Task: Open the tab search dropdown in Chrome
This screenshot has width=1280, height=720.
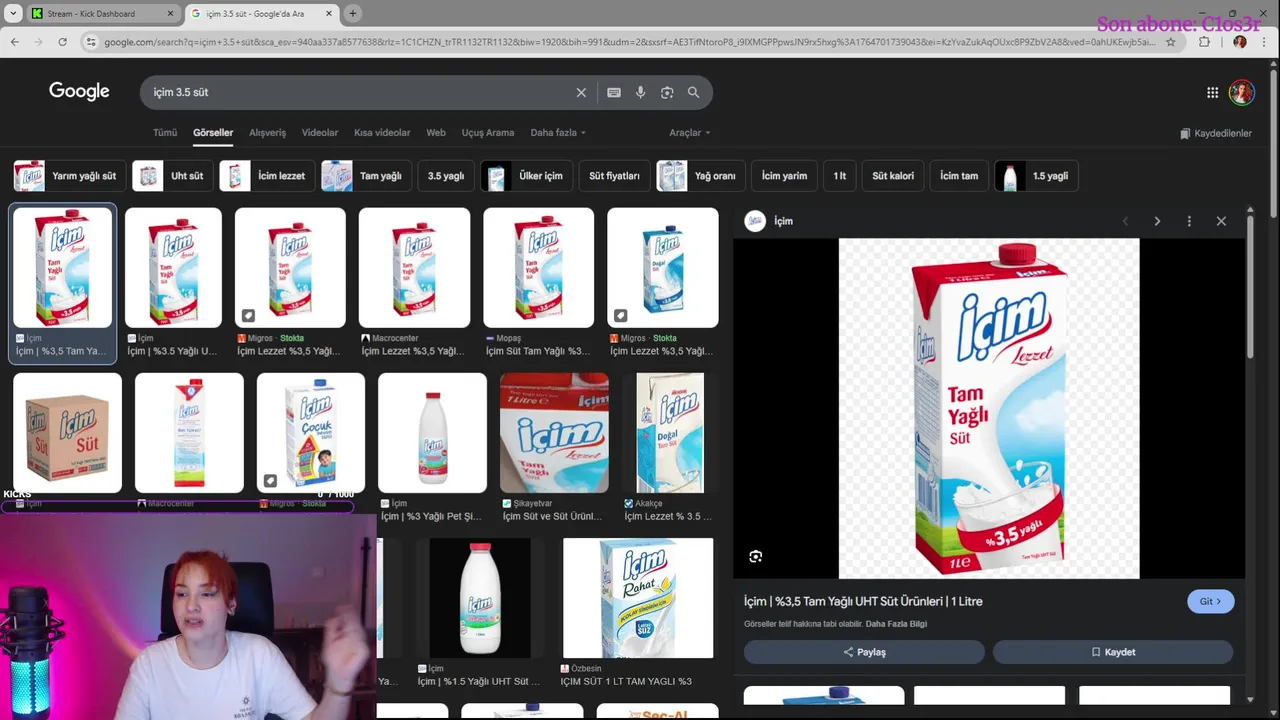Action: tap(13, 13)
